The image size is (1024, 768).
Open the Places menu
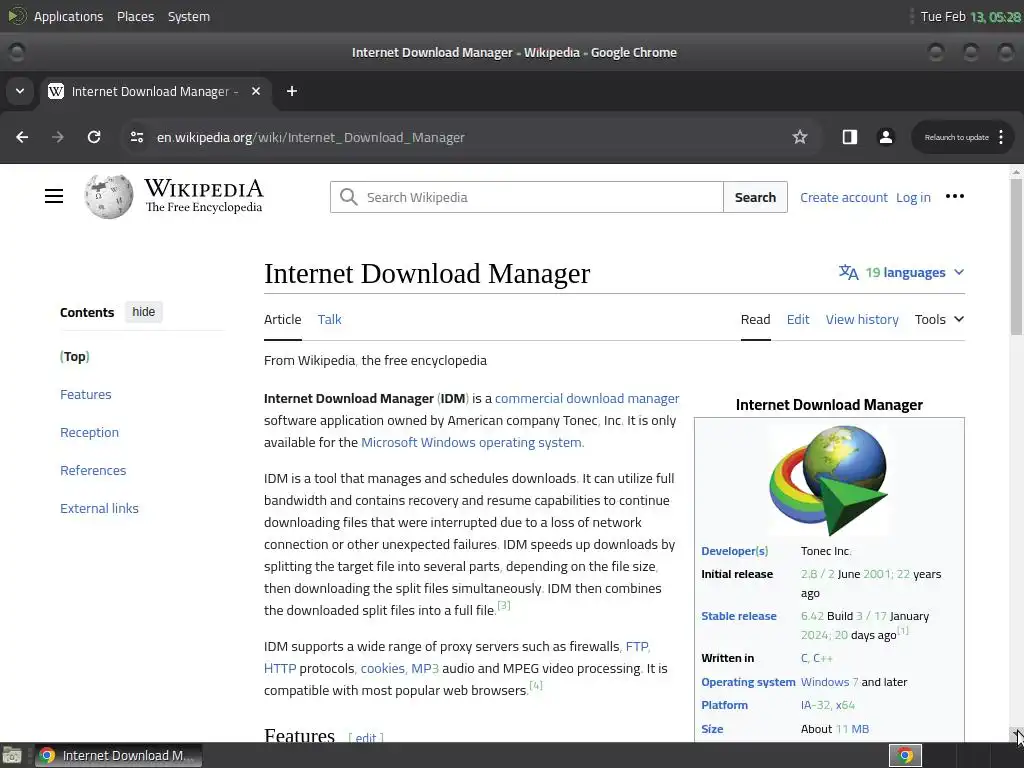[135, 16]
